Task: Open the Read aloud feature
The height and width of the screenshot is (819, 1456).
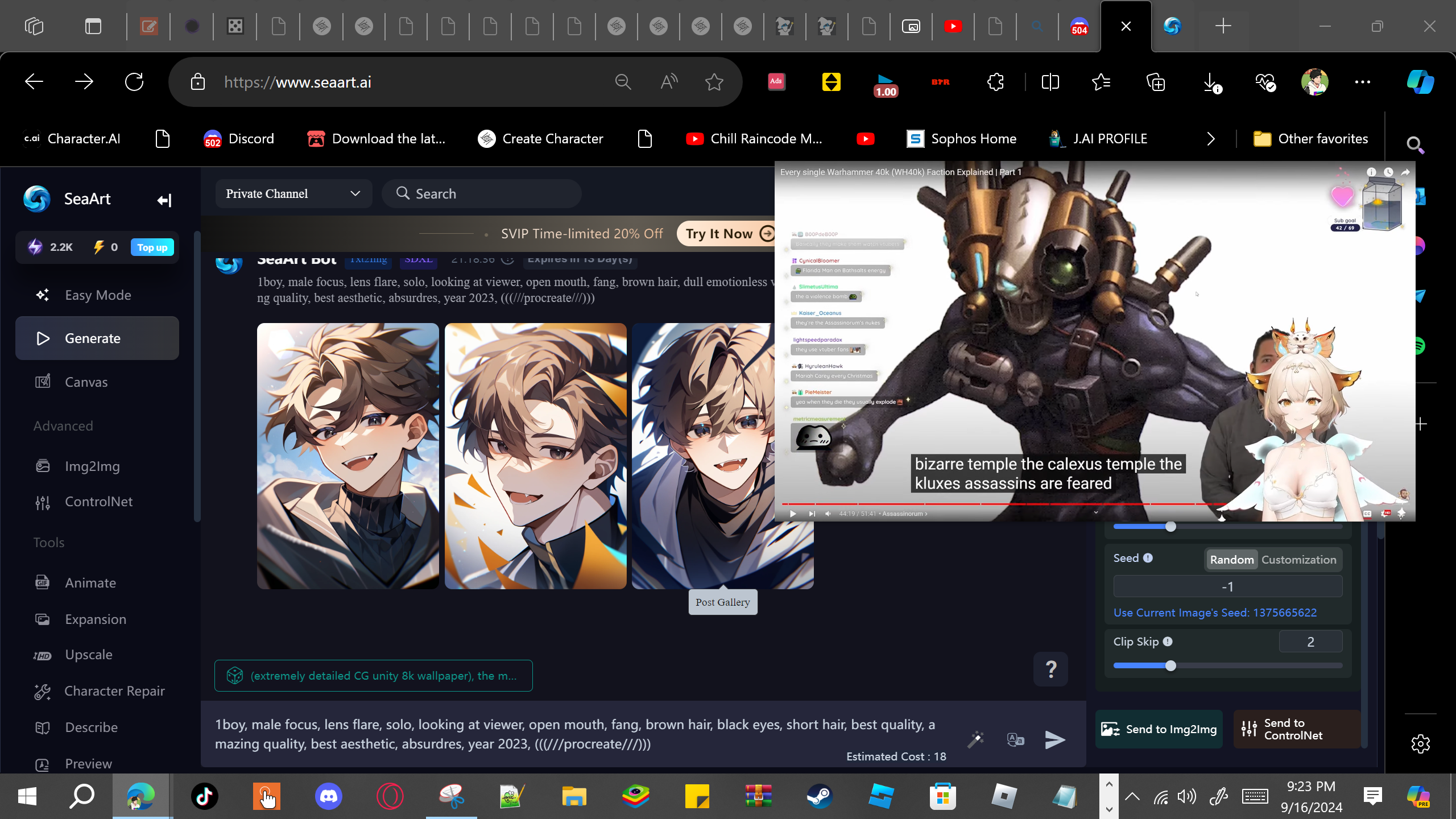Action: coord(669,82)
